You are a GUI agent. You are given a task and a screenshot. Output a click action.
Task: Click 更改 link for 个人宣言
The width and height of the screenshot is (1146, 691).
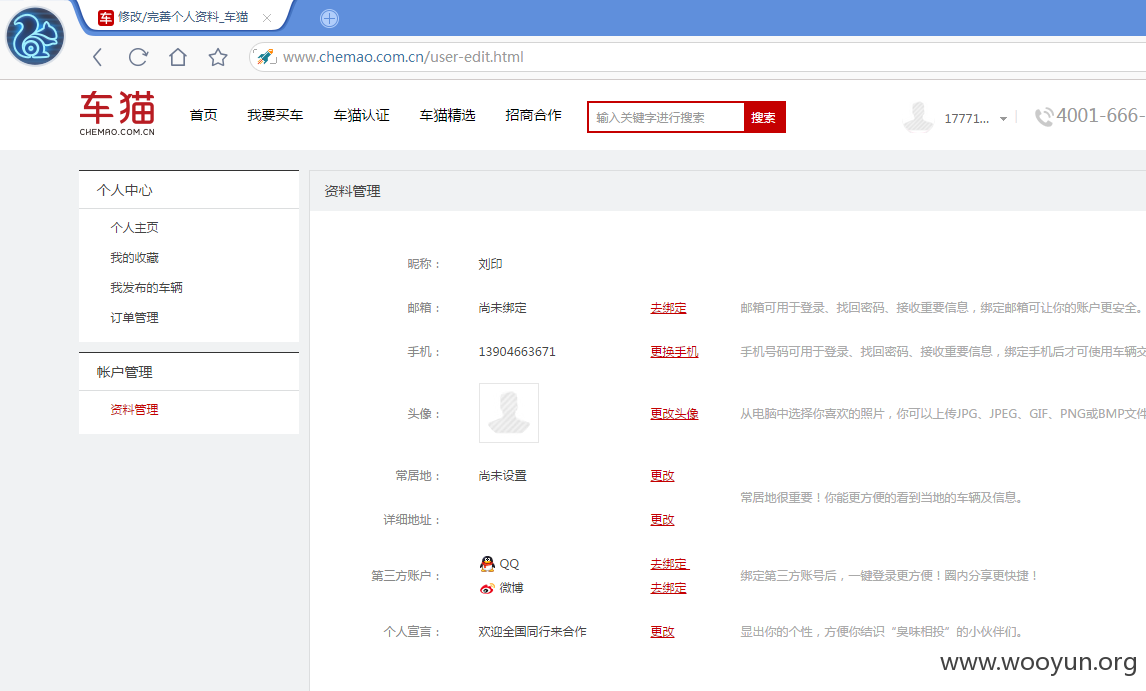pyautogui.click(x=663, y=632)
